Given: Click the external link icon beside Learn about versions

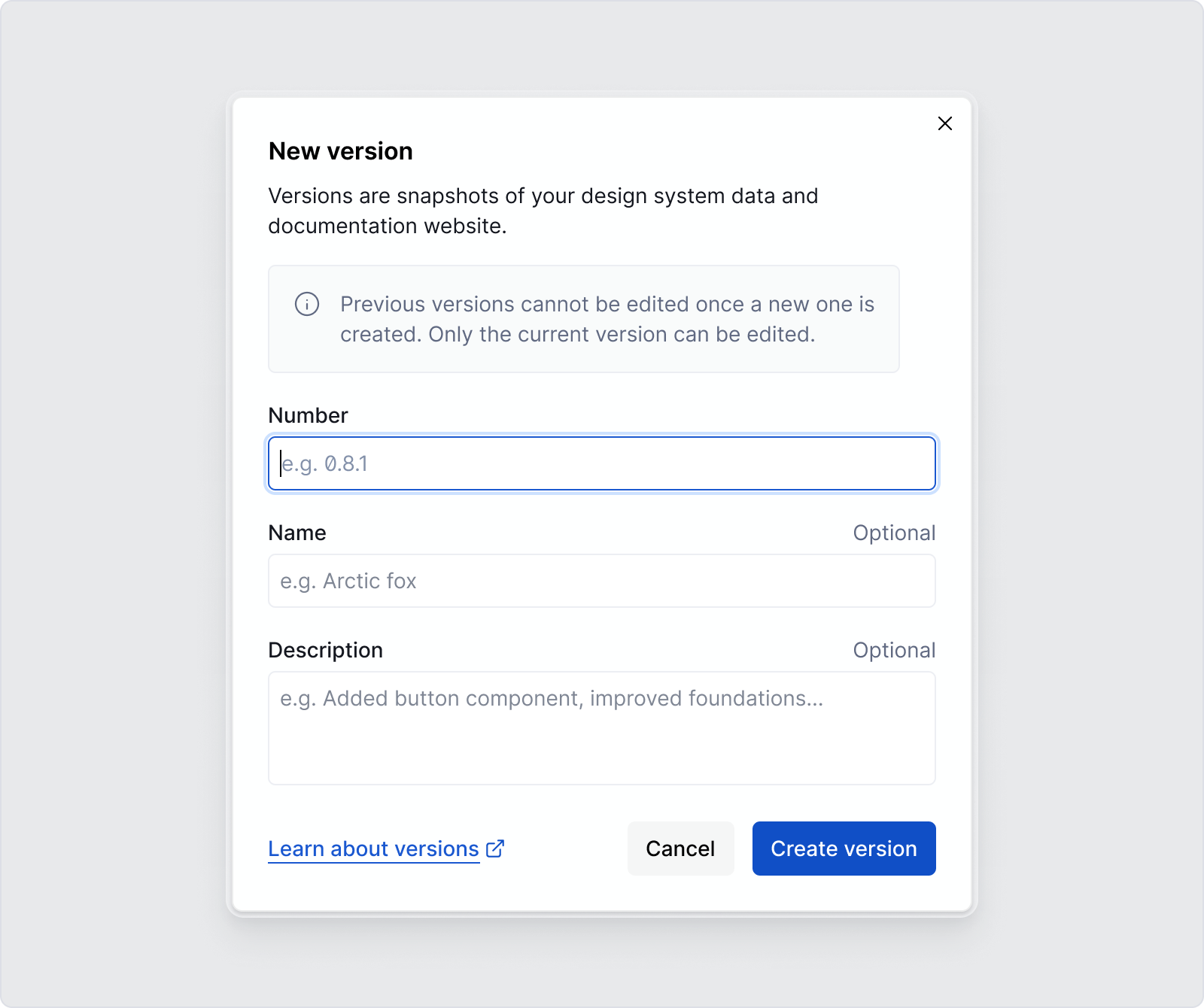Looking at the screenshot, I should [494, 848].
